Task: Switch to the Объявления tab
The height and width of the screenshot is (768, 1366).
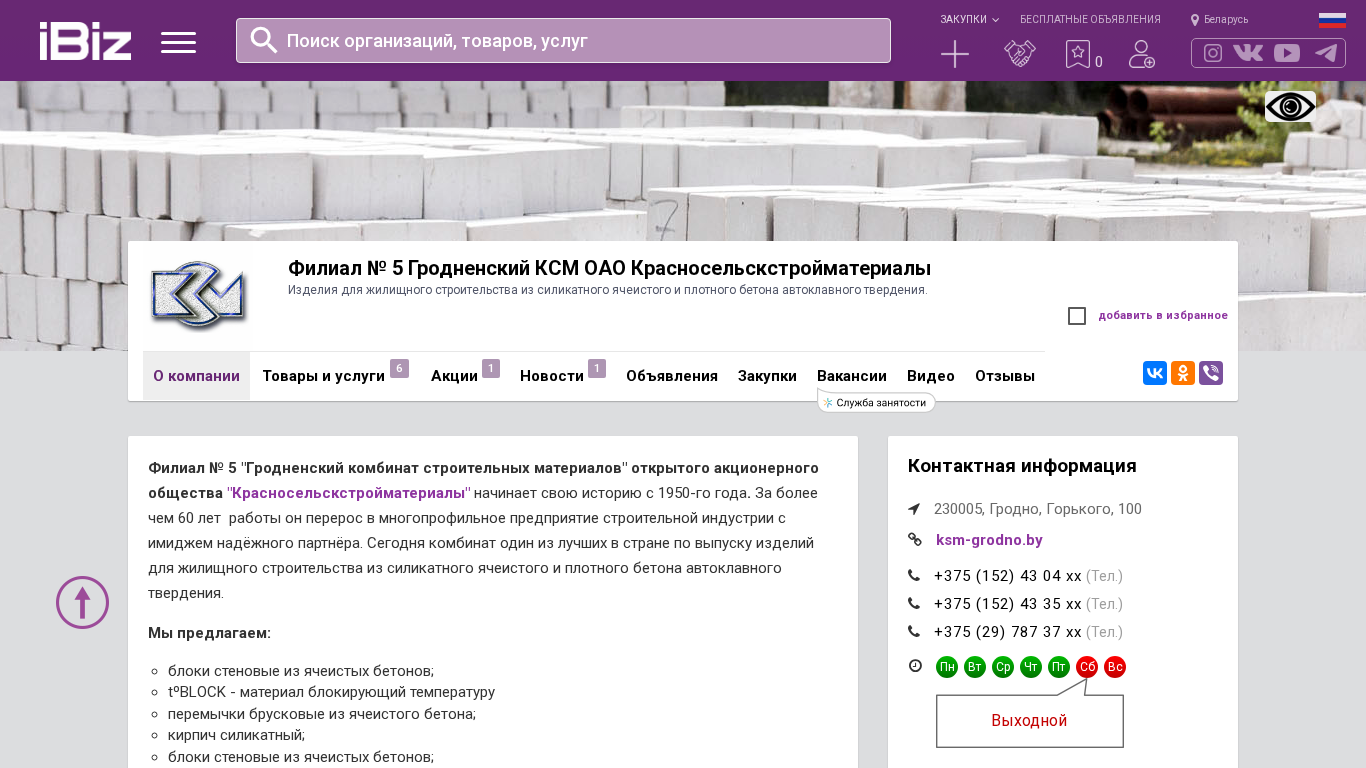Action: pyautogui.click(x=672, y=376)
